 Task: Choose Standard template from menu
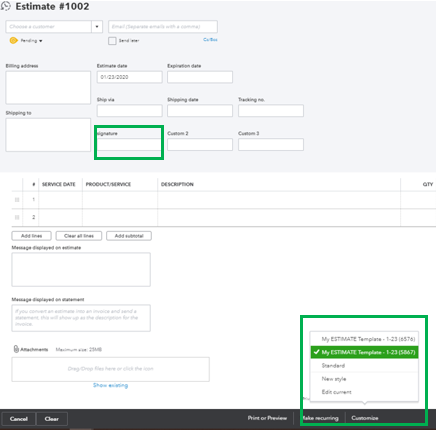tap(364, 366)
